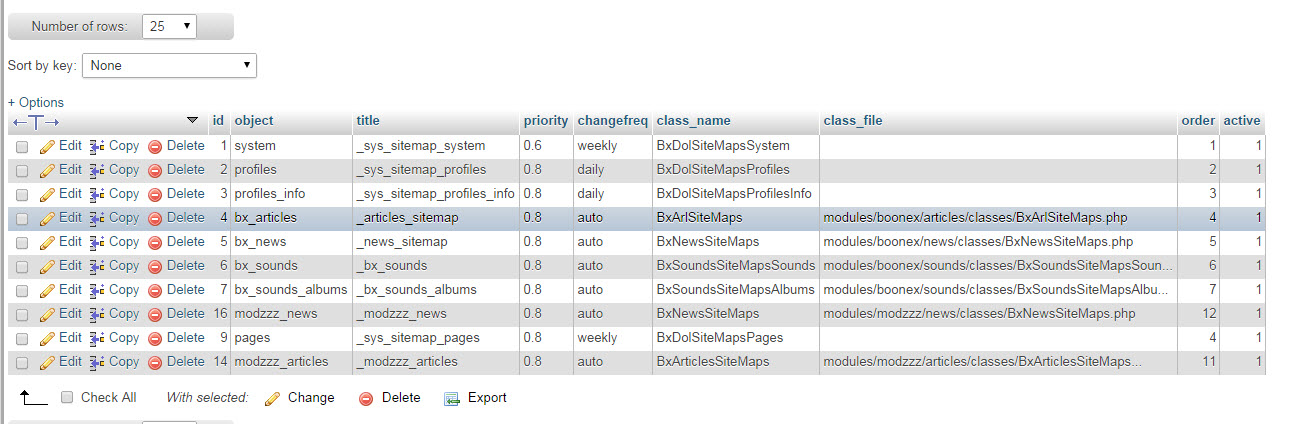Click the Export icon below the table

pos(451,398)
